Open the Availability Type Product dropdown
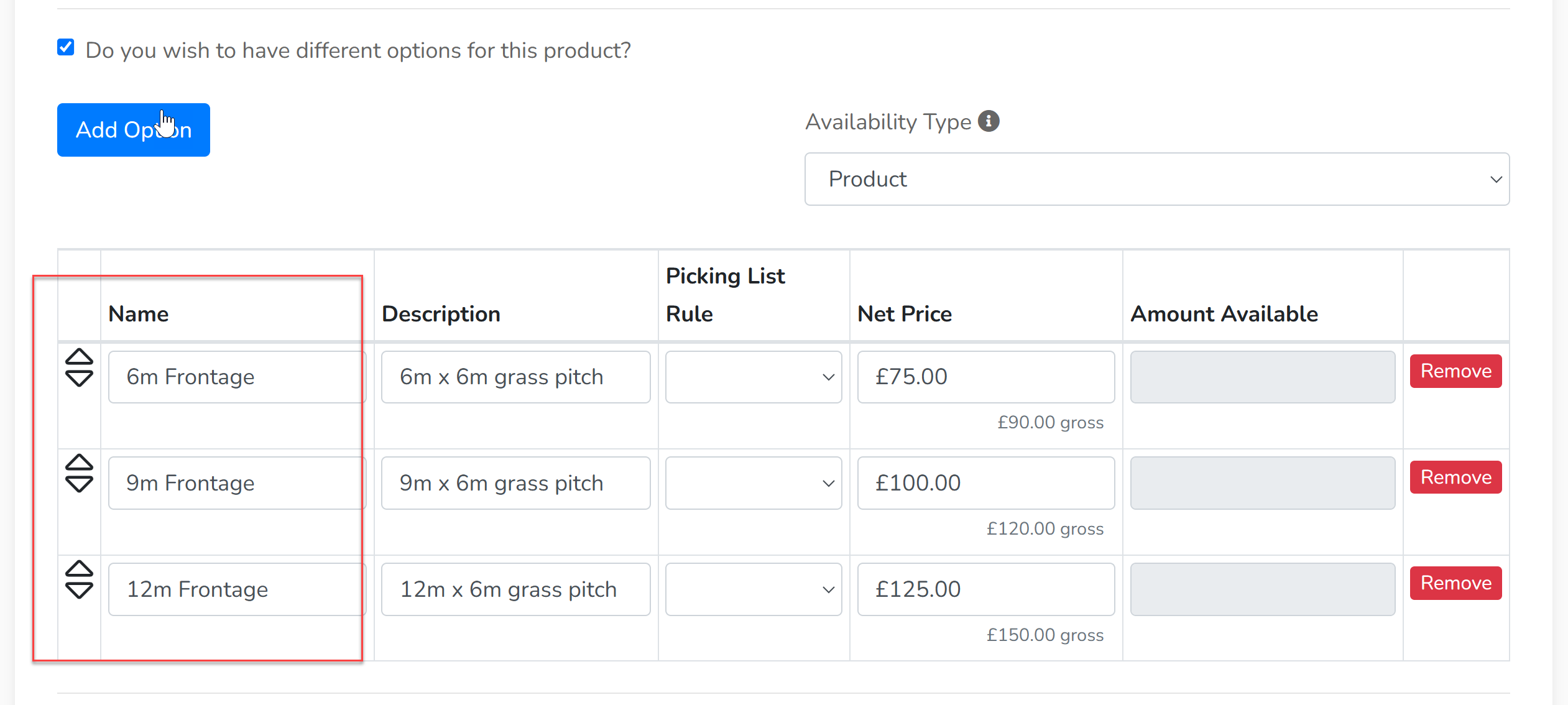The height and width of the screenshot is (705, 1568). [x=1157, y=179]
